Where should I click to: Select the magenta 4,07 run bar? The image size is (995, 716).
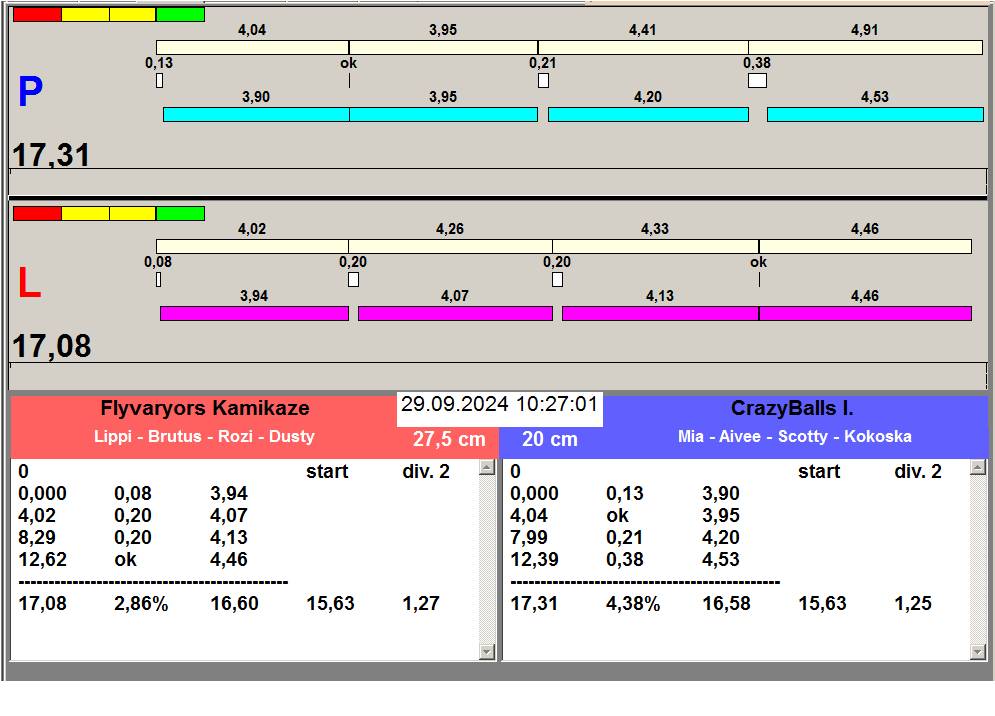pyautogui.click(x=455, y=313)
